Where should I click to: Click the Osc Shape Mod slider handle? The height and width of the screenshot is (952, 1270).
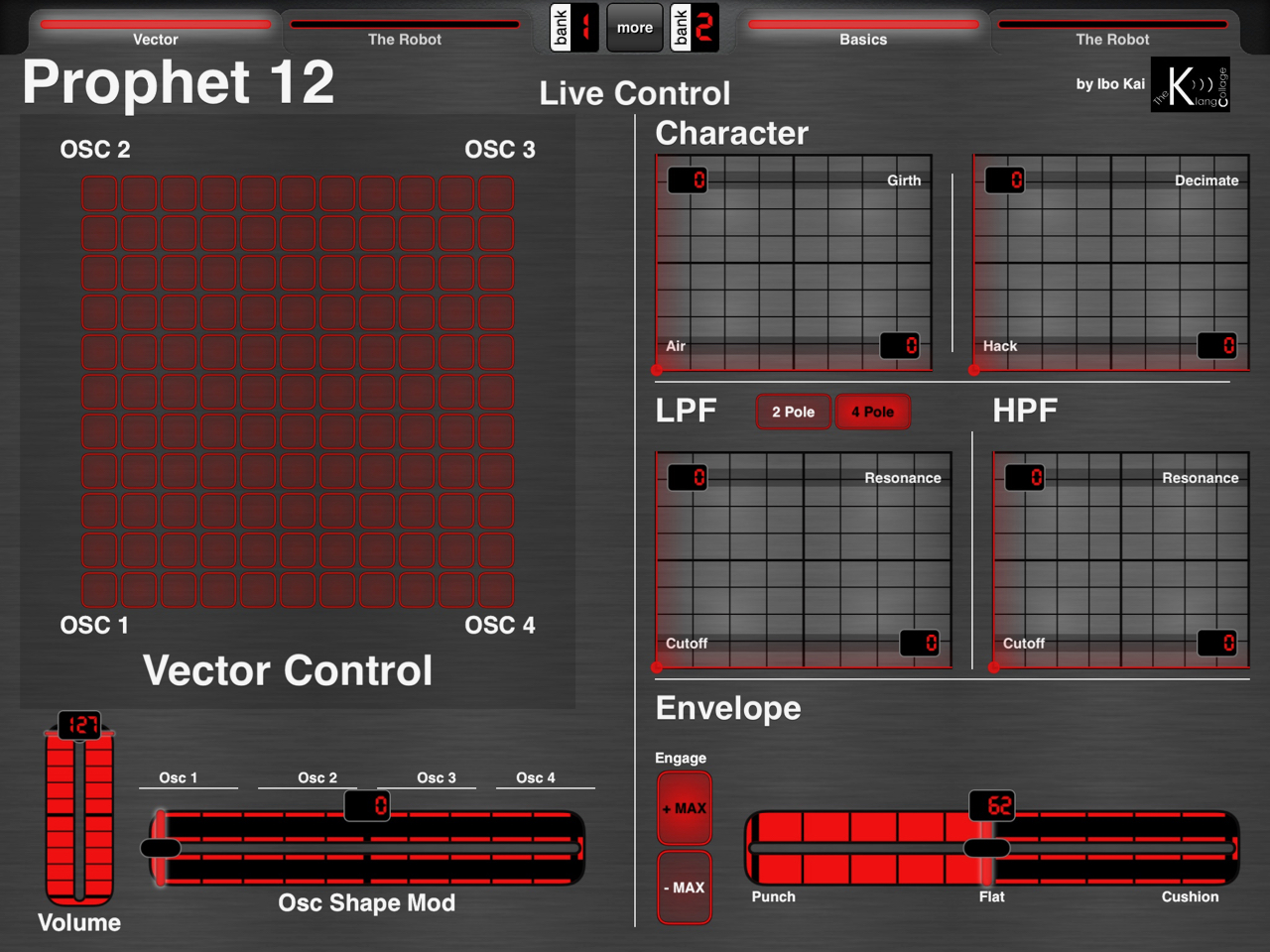coord(161,848)
